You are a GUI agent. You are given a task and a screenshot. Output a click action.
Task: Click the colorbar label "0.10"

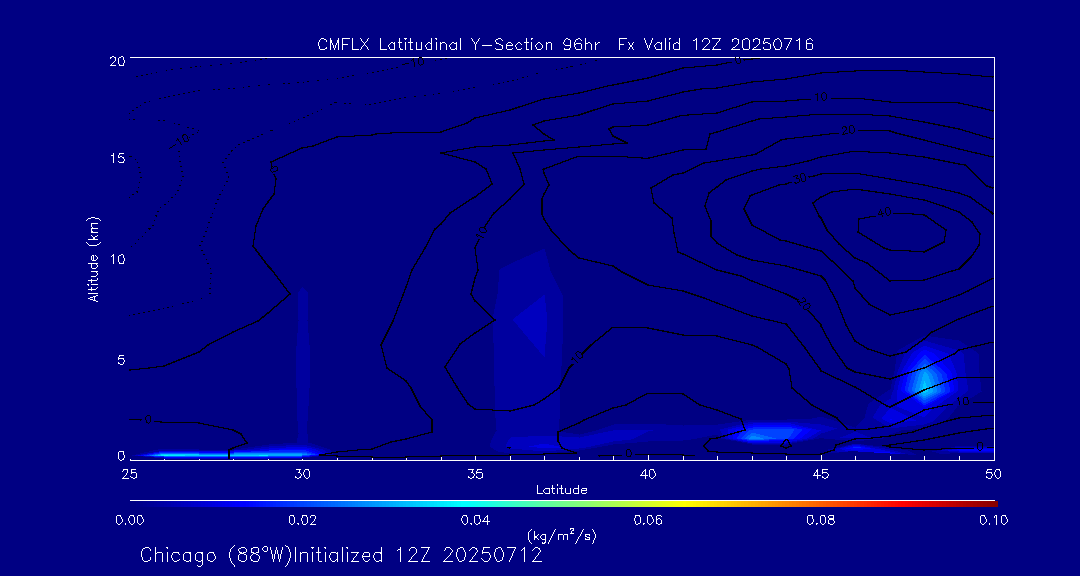click(x=994, y=520)
